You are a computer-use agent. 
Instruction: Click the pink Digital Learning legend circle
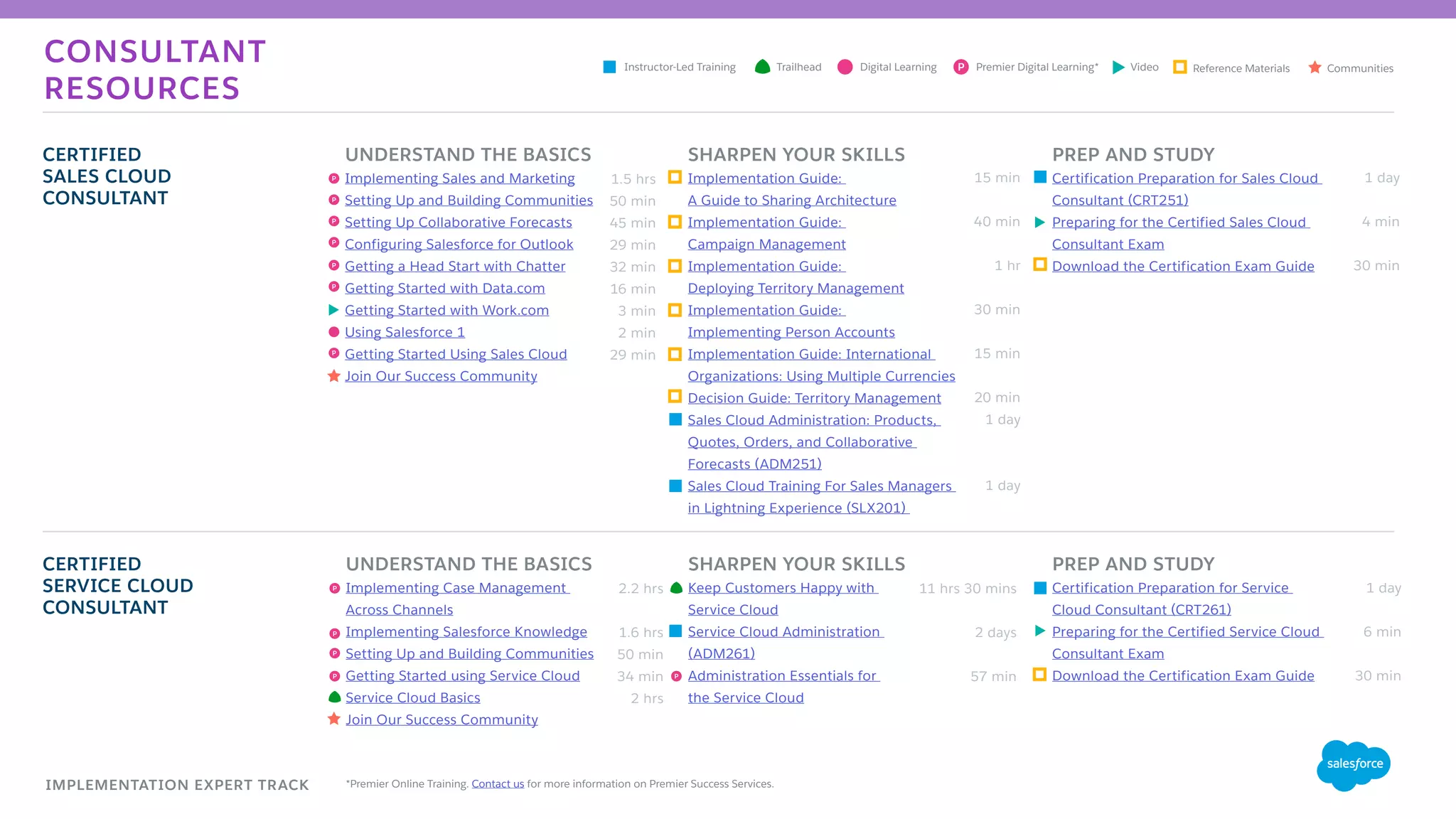coord(845,67)
